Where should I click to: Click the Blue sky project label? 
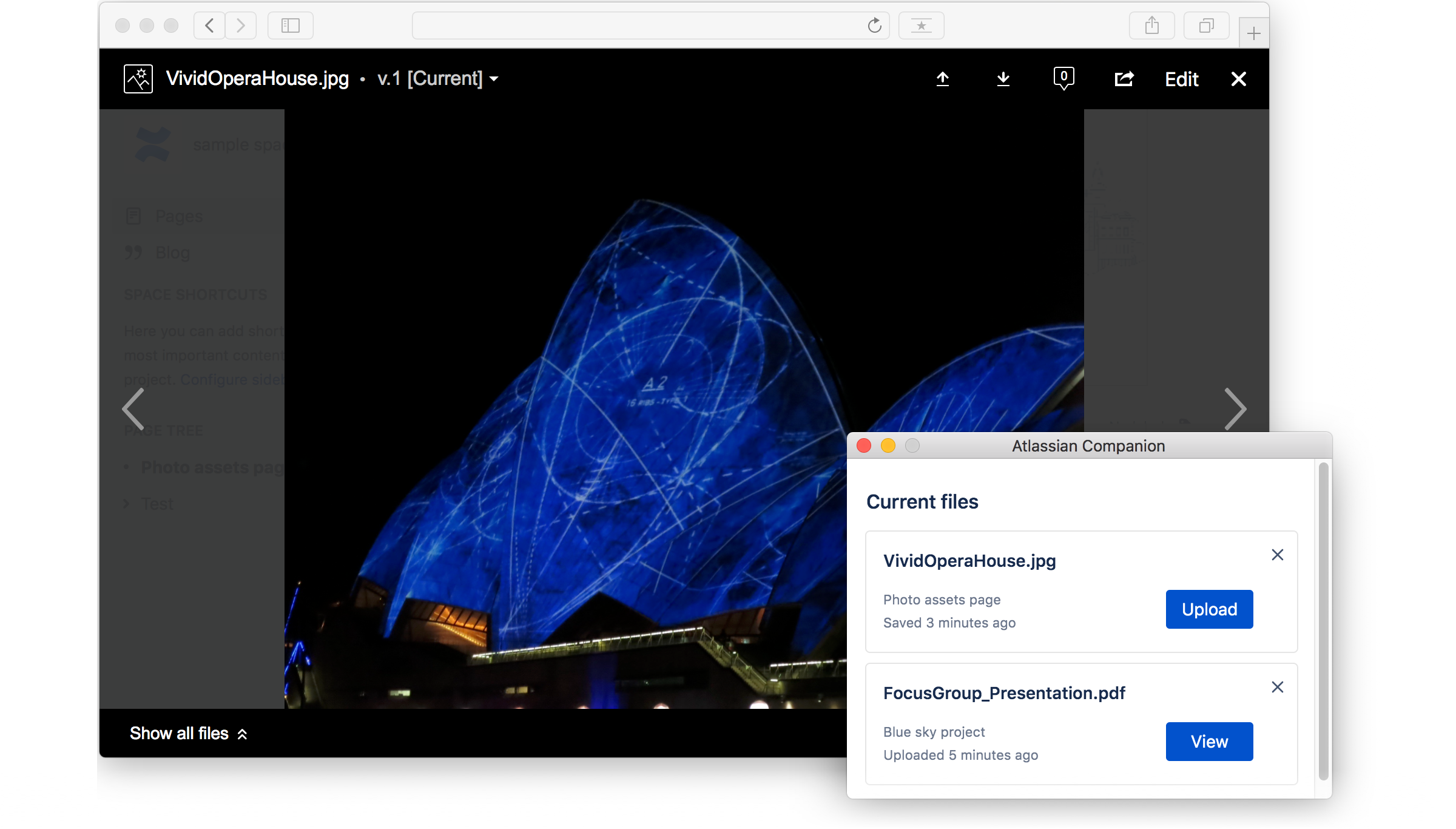point(934,732)
